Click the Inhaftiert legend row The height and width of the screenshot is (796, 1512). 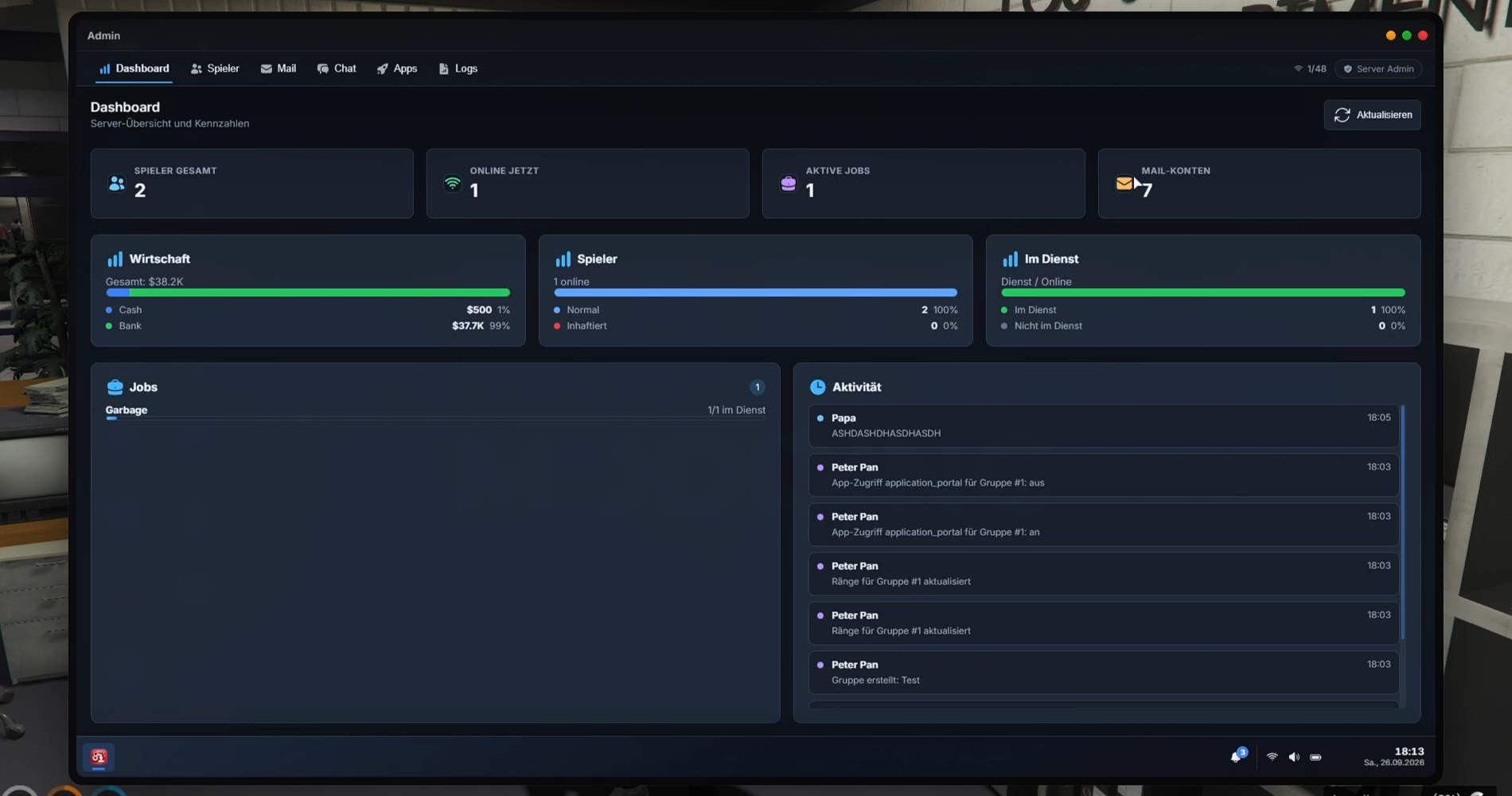(x=756, y=326)
